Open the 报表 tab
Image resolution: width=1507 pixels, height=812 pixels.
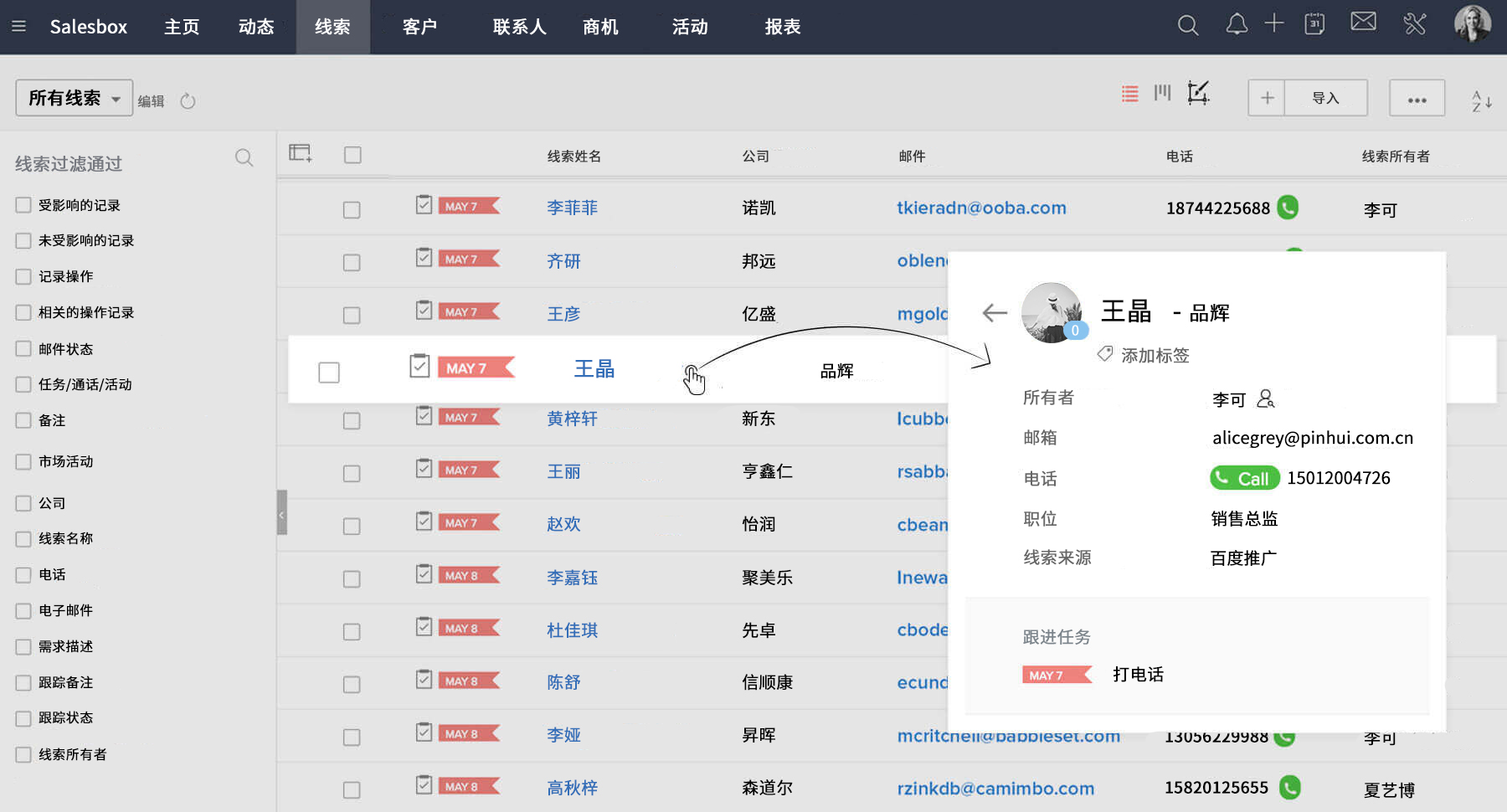782,27
